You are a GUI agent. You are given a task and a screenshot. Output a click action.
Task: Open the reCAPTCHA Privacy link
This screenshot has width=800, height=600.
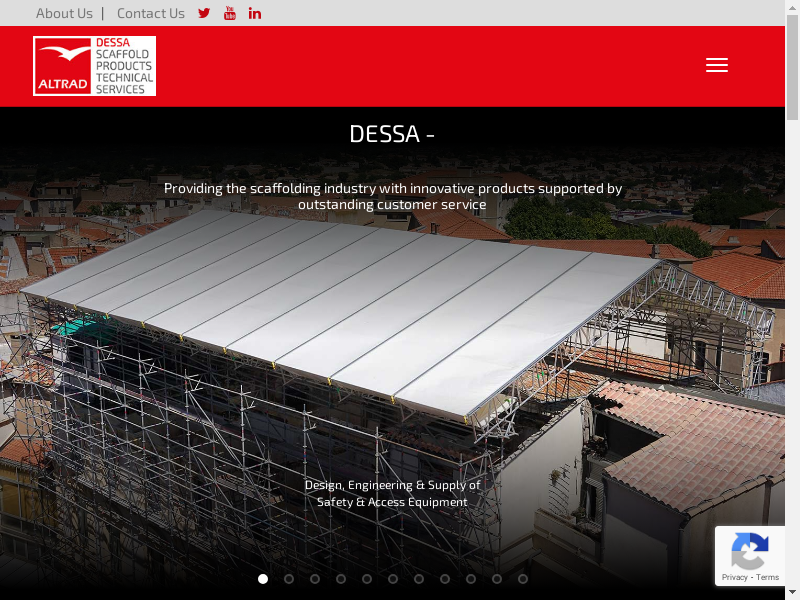(x=735, y=577)
